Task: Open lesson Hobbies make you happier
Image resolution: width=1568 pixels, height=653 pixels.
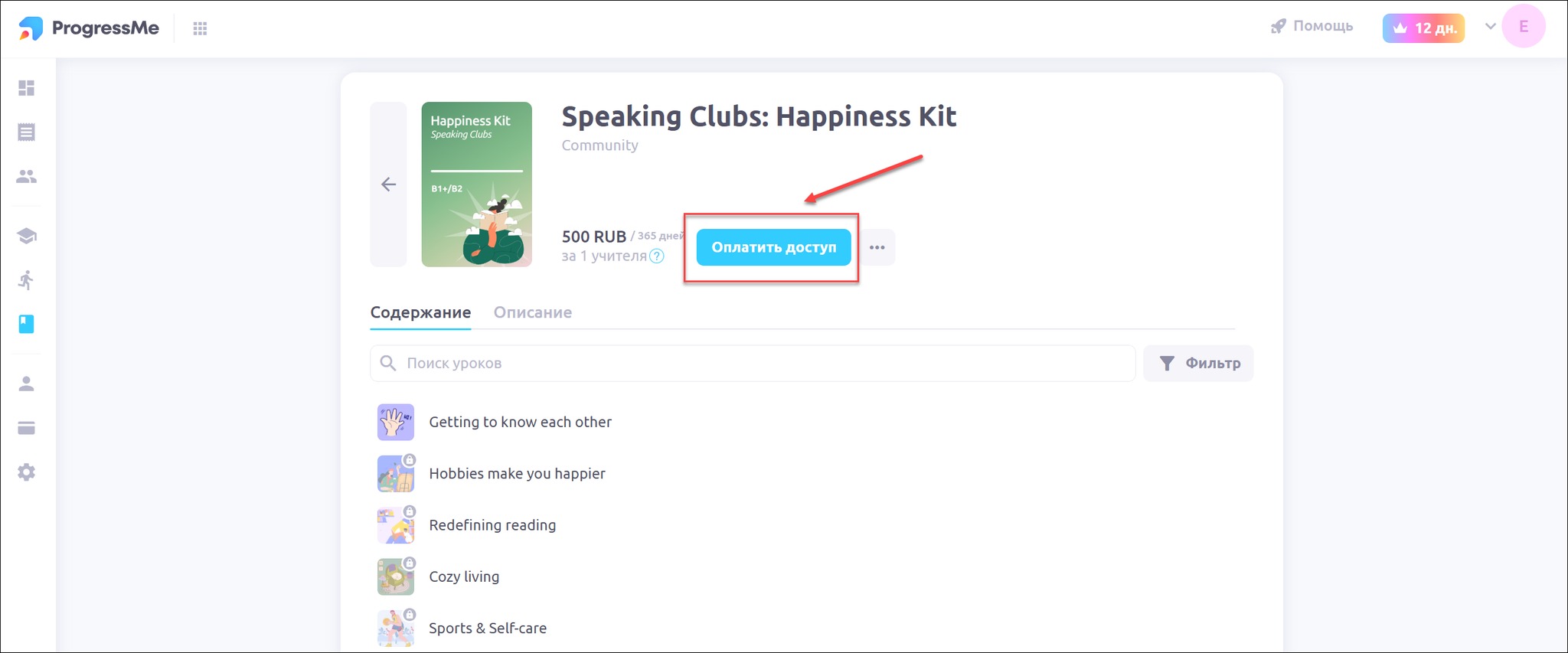Action: (518, 473)
